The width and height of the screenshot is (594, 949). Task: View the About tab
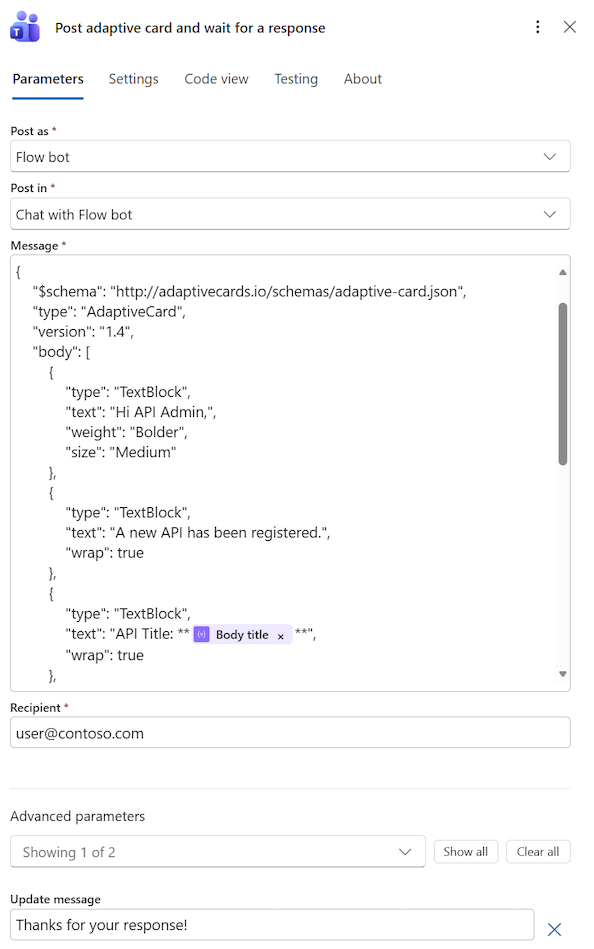362,78
